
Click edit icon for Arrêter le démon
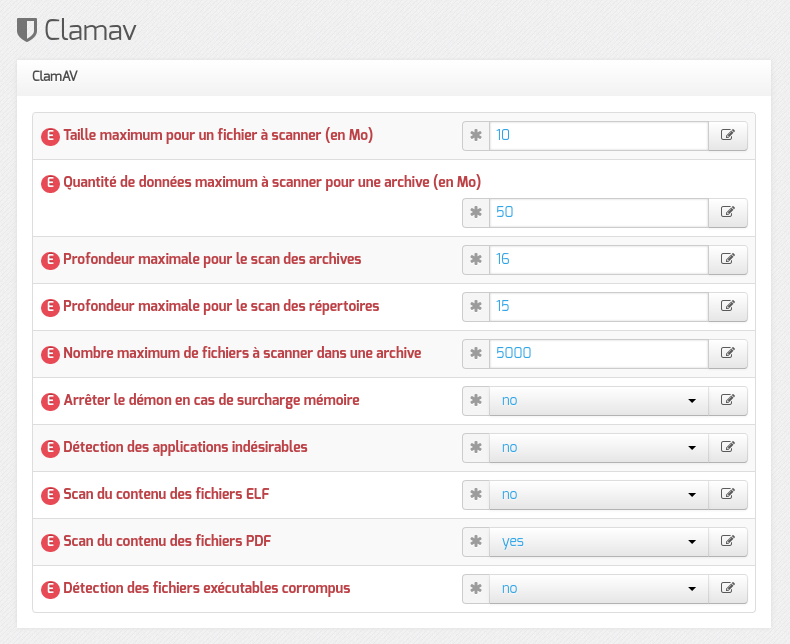pyautogui.click(x=728, y=401)
